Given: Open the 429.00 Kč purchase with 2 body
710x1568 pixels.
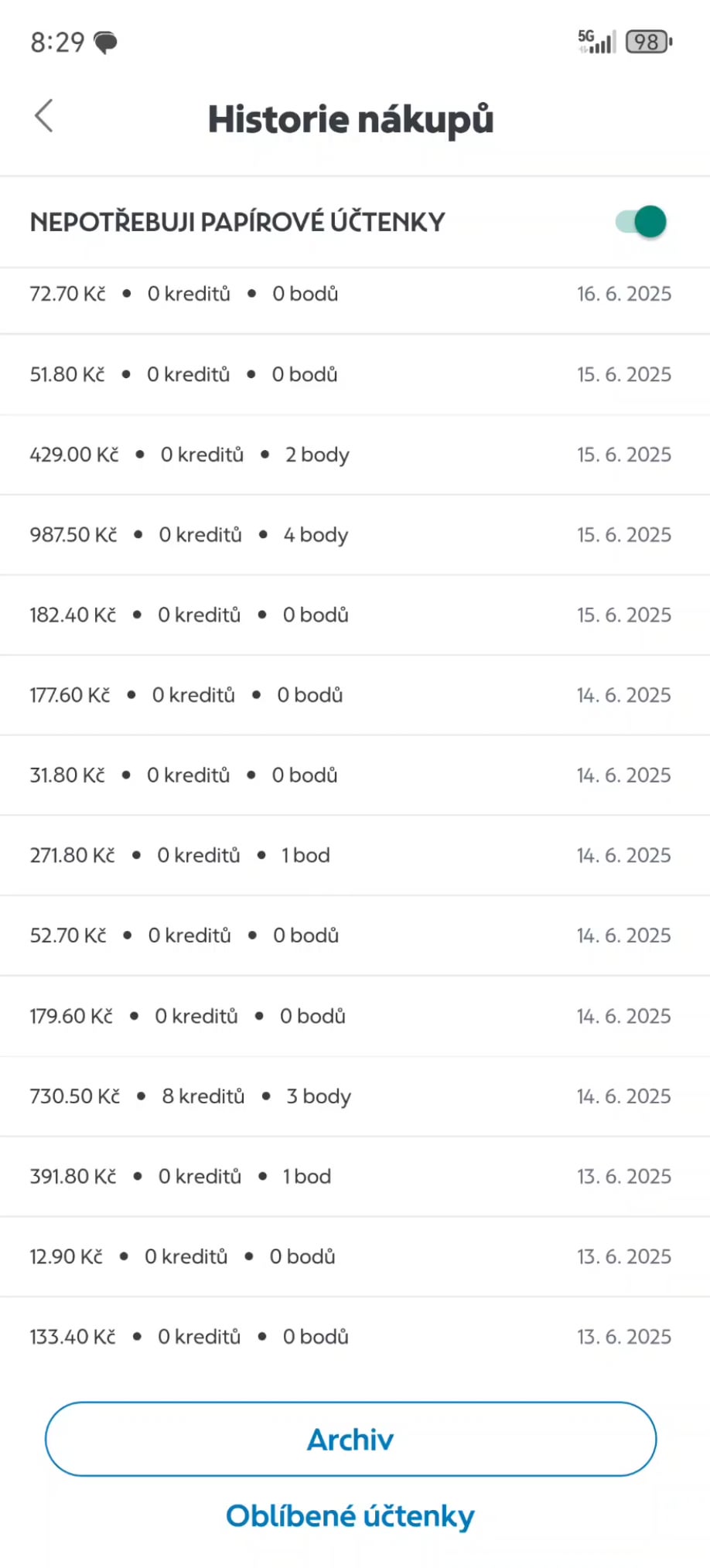Looking at the screenshot, I should click(355, 455).
